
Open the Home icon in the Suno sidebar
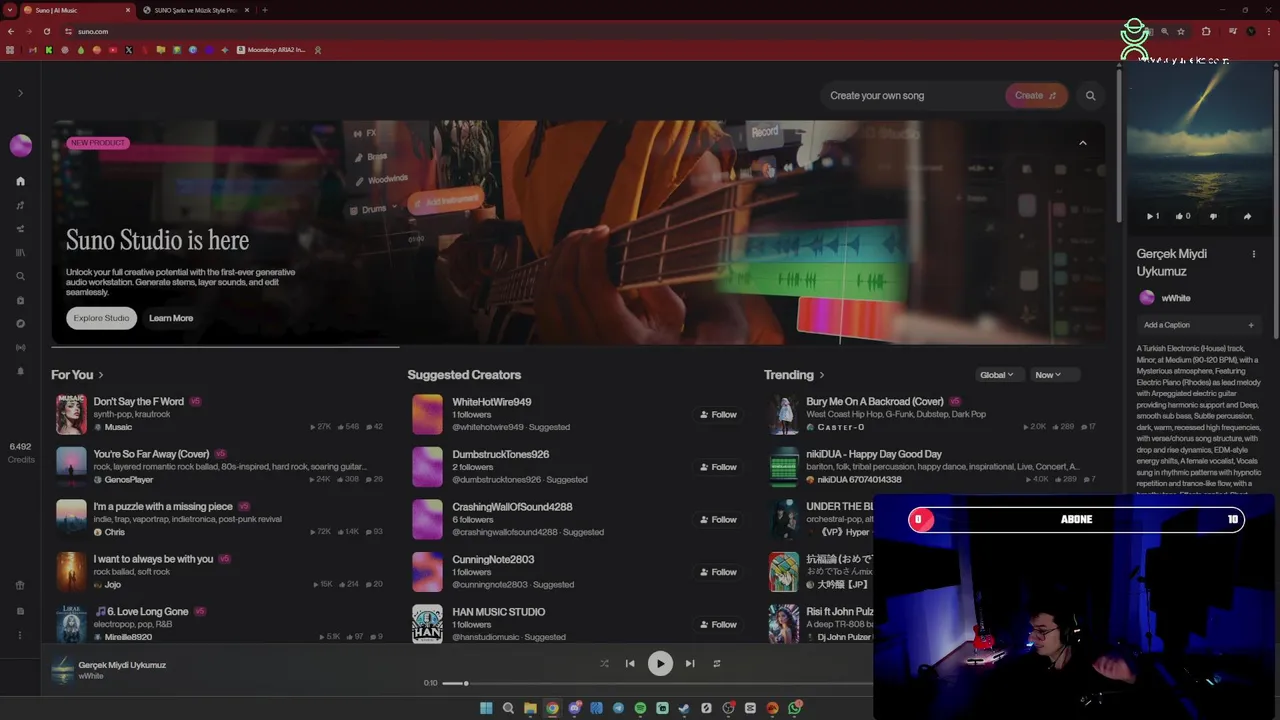tap(20, 181)
